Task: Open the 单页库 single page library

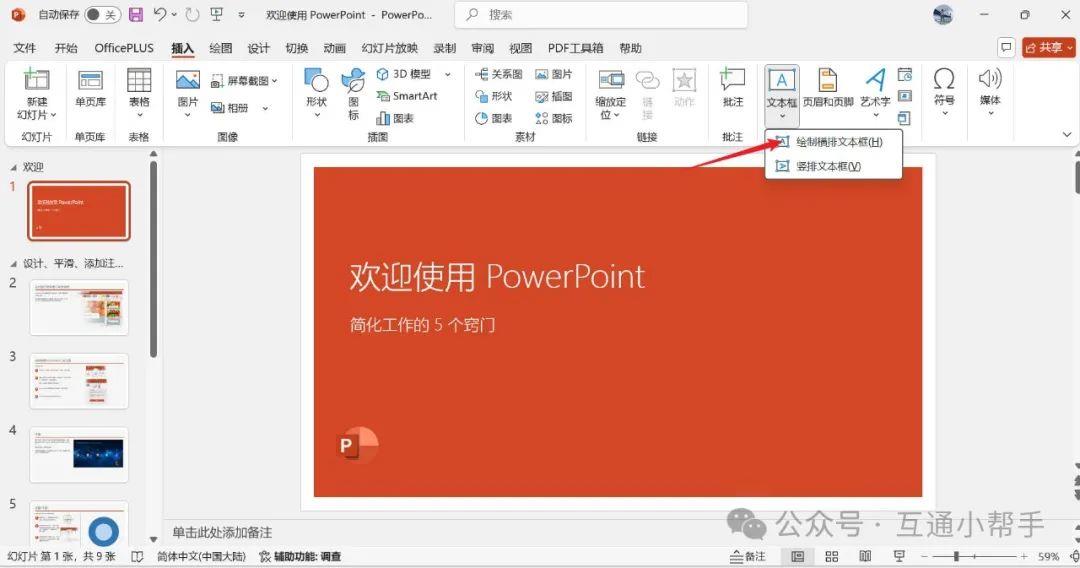Action: click(x=90, y=87)
